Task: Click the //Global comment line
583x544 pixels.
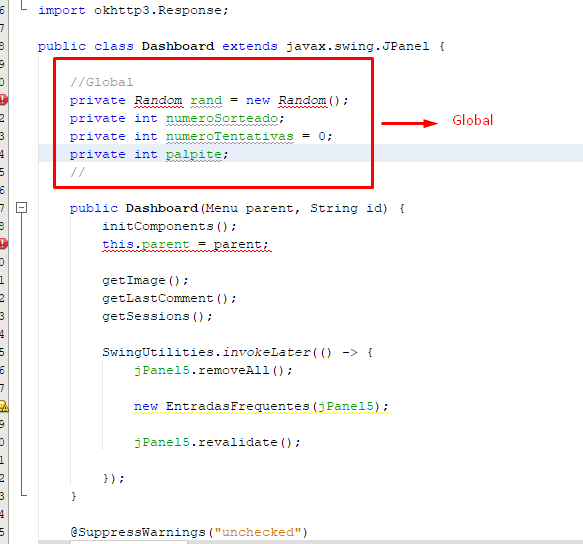Action: point(102,82)
